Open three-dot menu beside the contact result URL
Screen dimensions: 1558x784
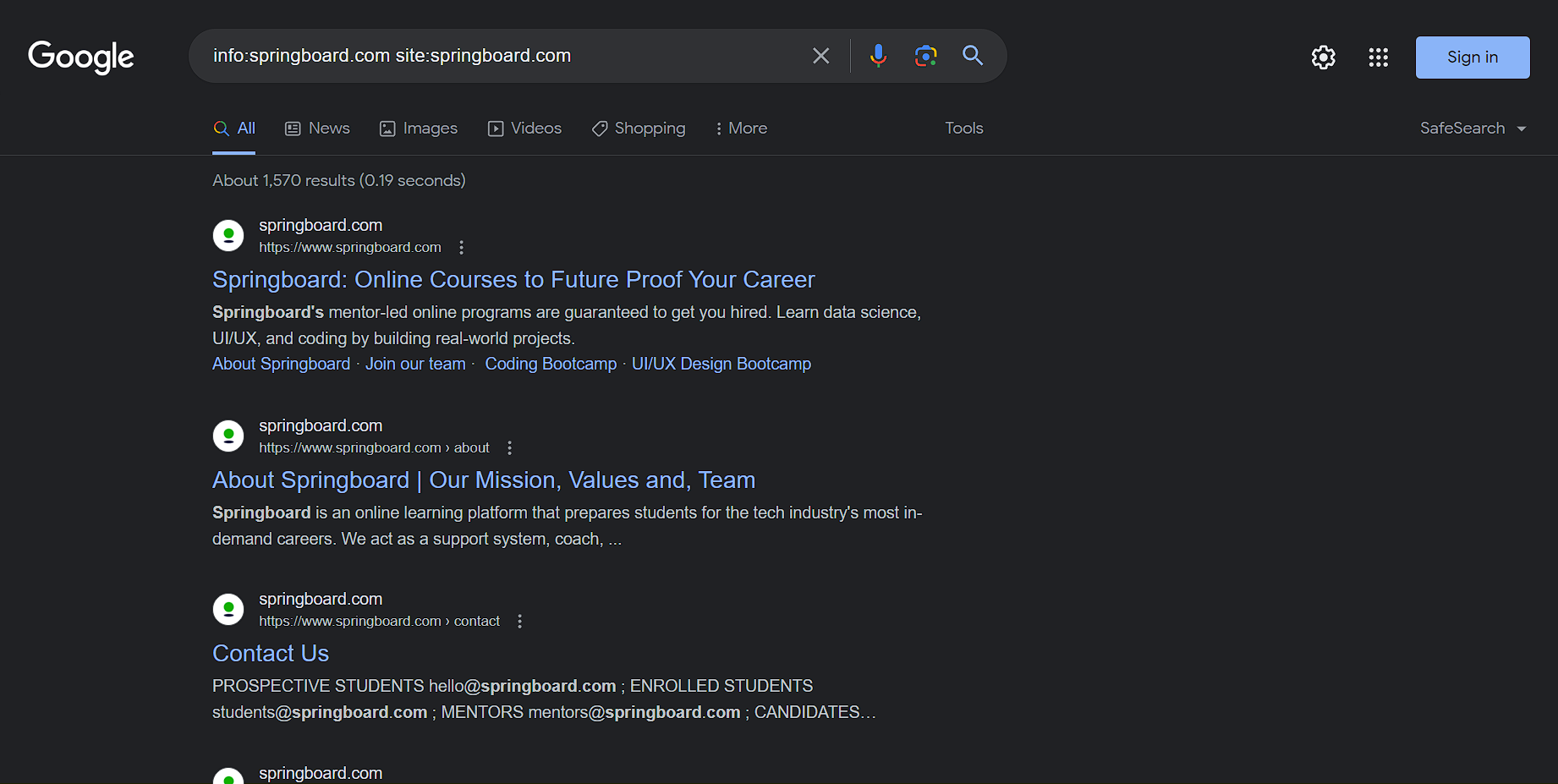point(519,622)
